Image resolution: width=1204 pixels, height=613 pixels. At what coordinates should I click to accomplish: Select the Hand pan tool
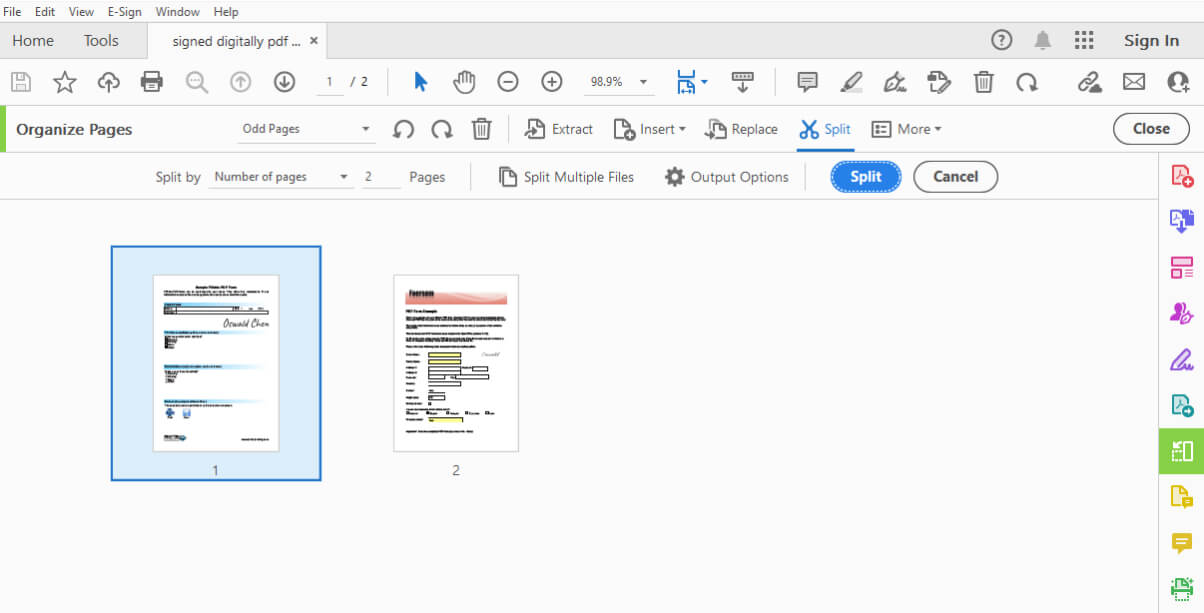pos(464,82)
